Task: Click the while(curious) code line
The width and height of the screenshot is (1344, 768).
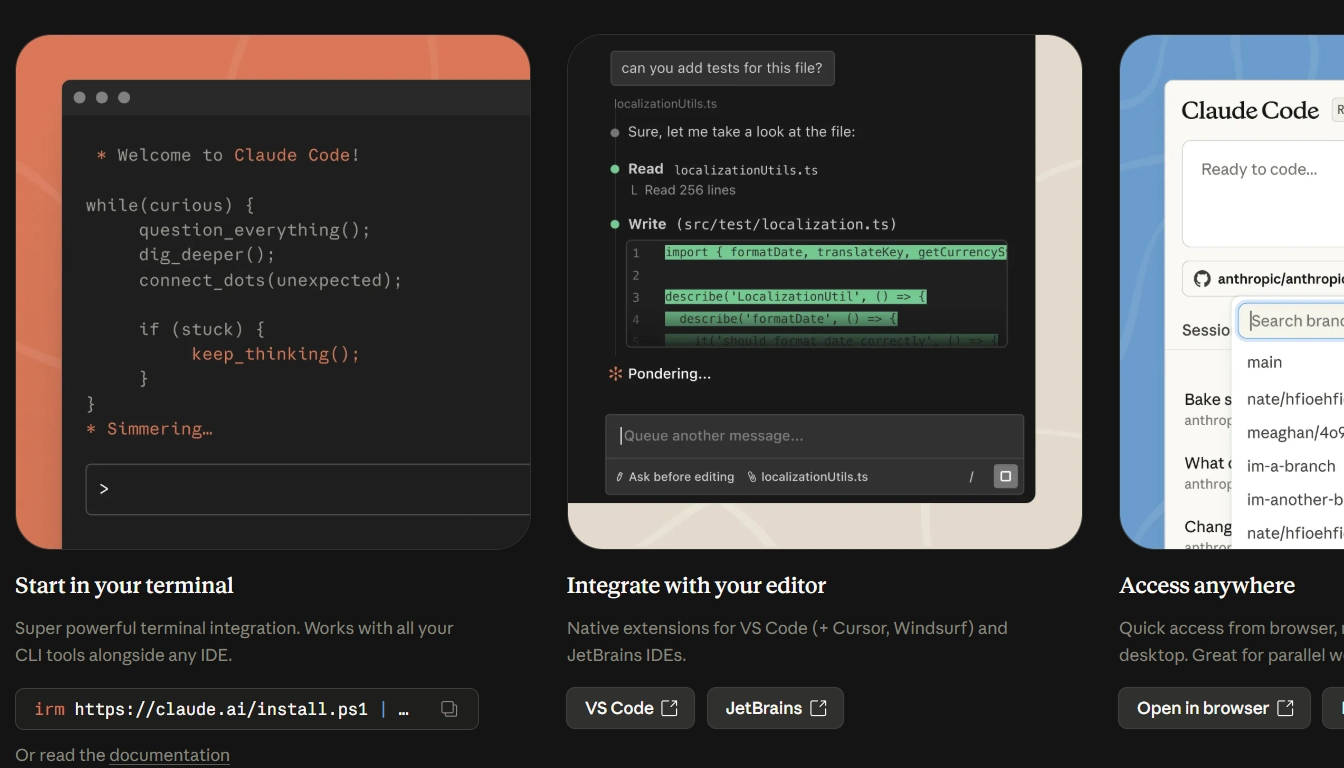Action: click(170, 205)
